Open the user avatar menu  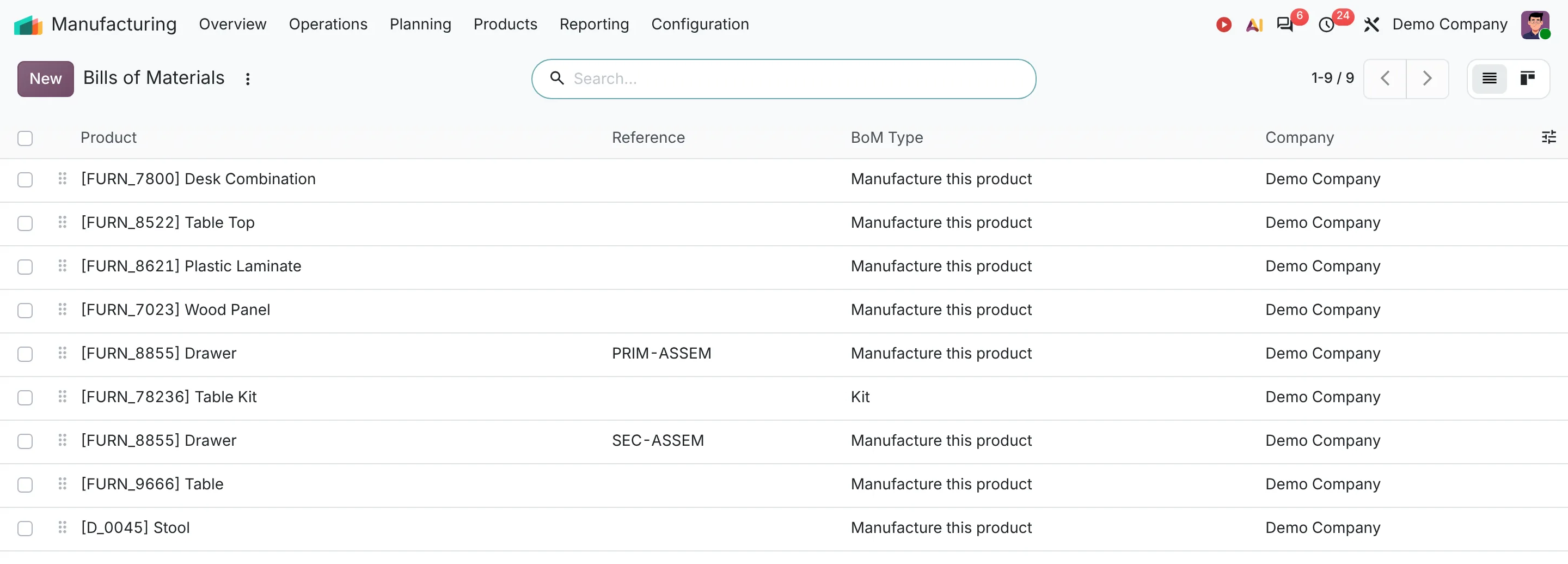click(1535, 25)
